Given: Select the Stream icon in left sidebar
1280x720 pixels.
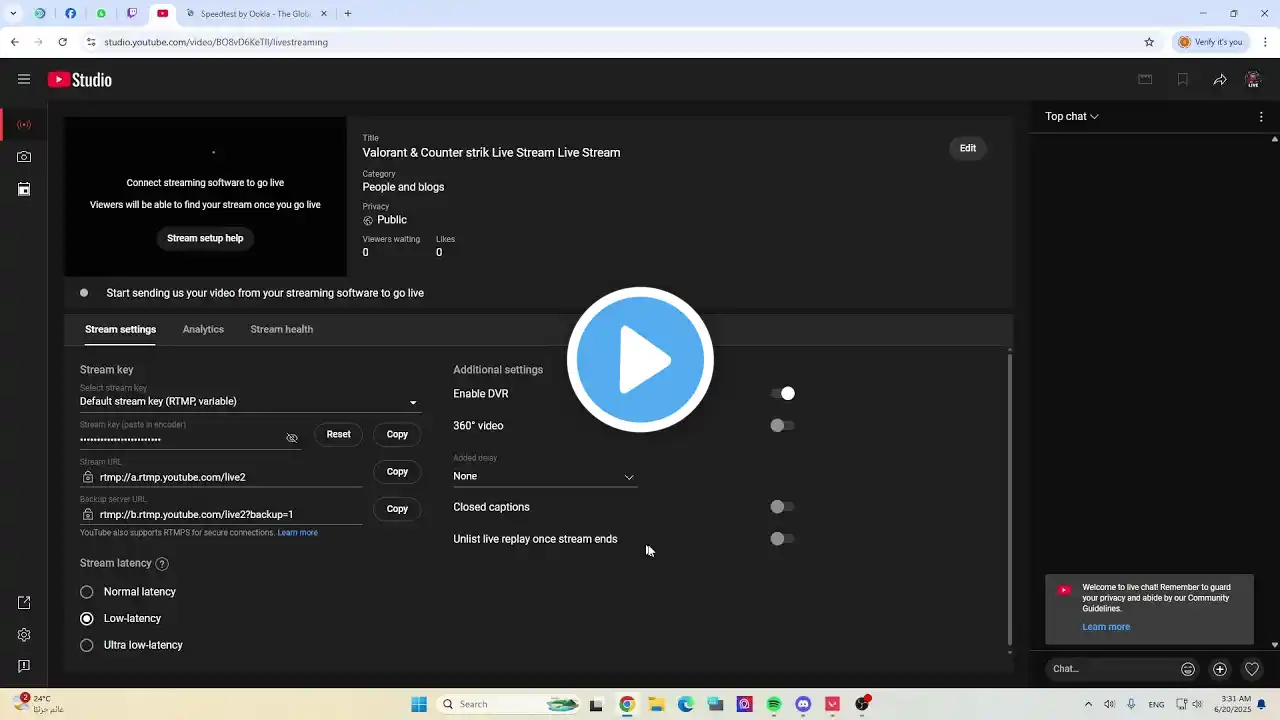Looking at the screenshot, I should (24, 125).
